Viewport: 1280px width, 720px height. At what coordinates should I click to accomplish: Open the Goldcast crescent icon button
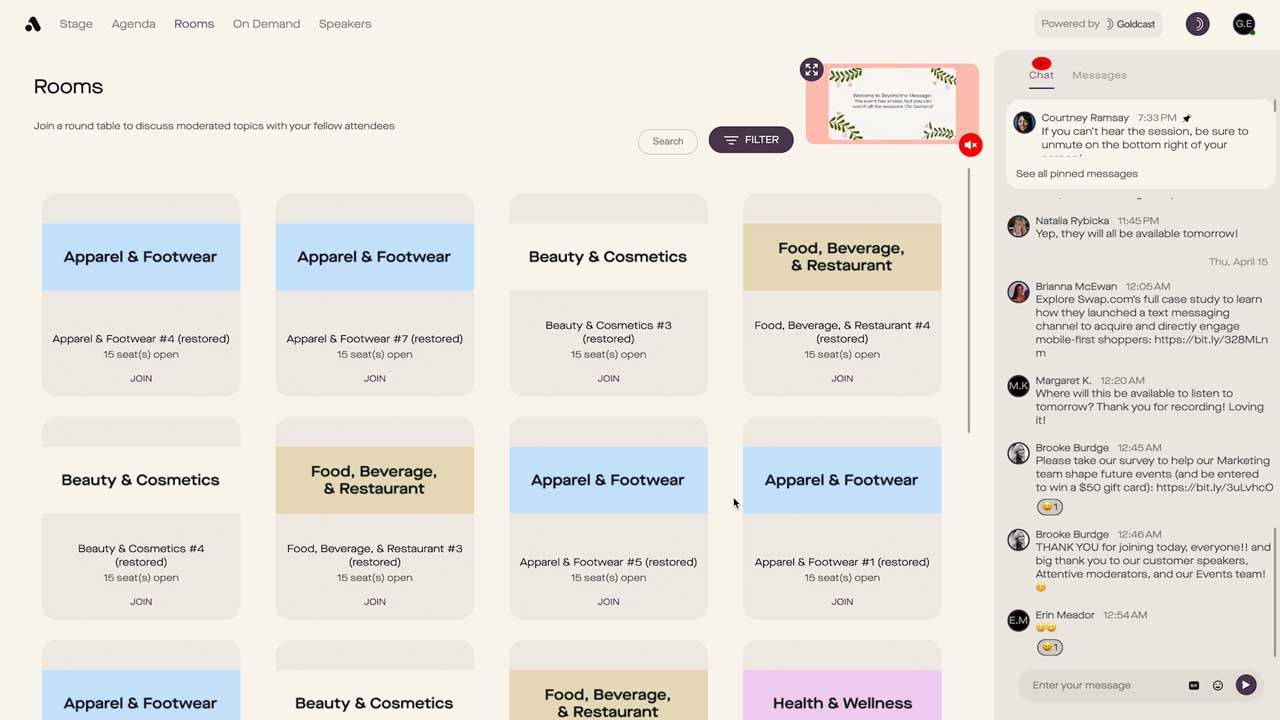click(1197, 24)
